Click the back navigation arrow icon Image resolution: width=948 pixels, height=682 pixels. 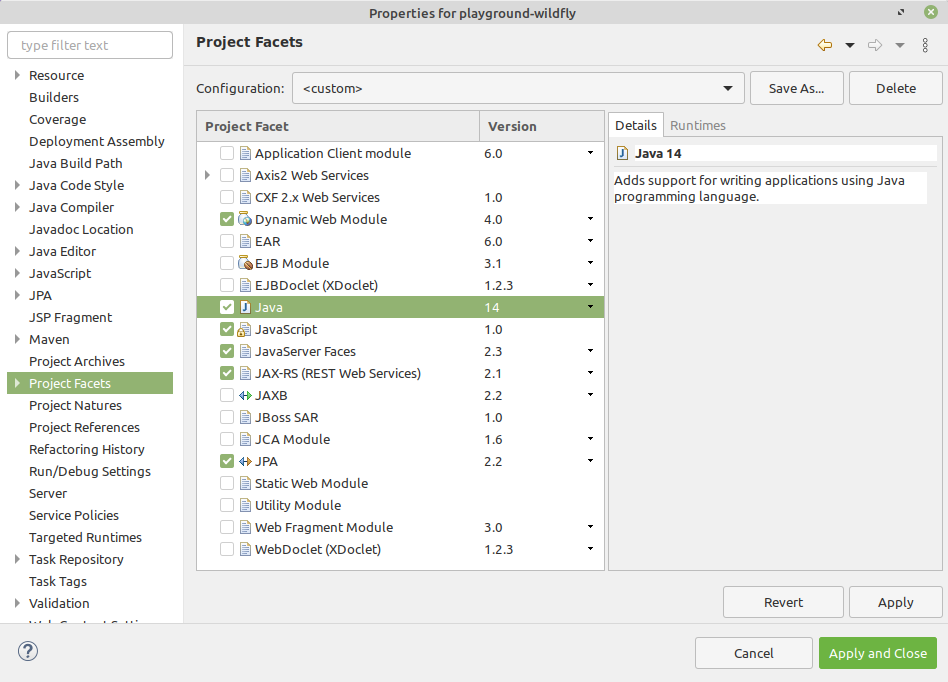point(823,45)
